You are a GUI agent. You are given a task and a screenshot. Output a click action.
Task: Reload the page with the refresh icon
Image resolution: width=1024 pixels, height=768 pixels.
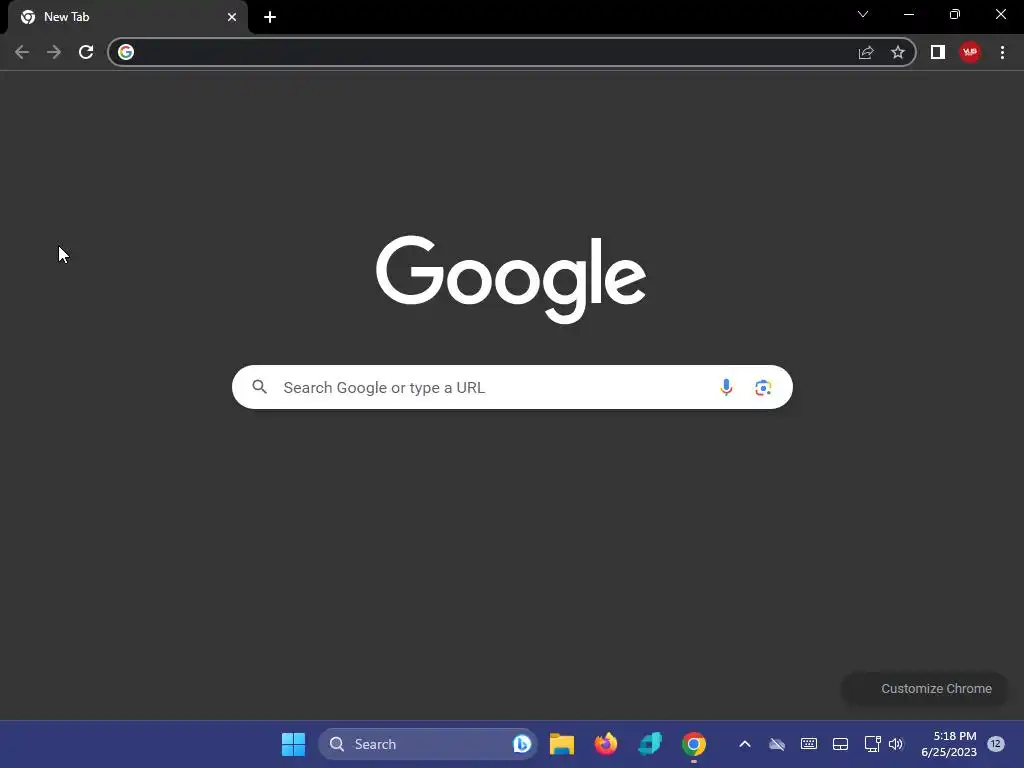86,52
